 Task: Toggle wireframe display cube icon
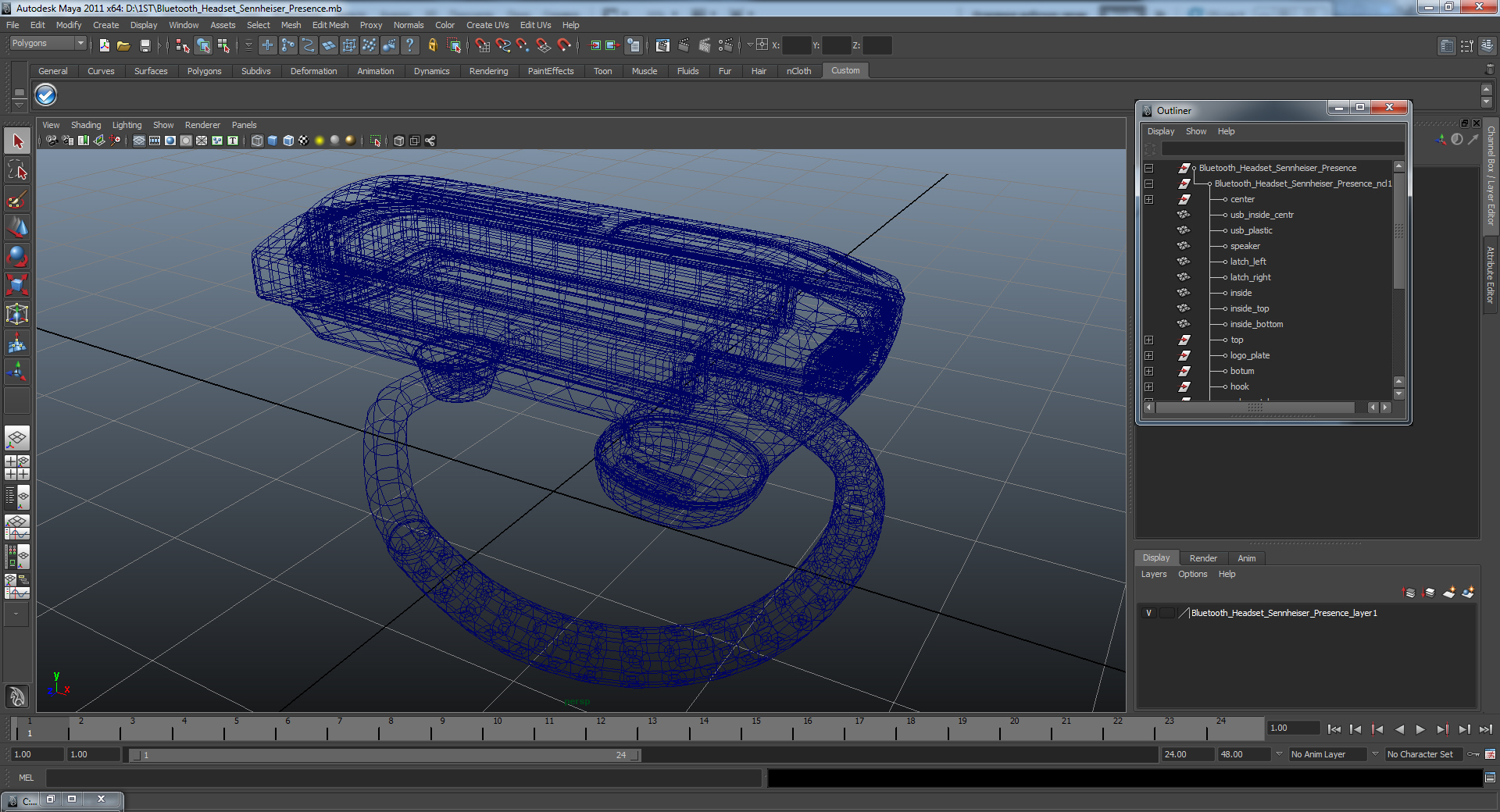pyautogui.click(x=257, y=141)
